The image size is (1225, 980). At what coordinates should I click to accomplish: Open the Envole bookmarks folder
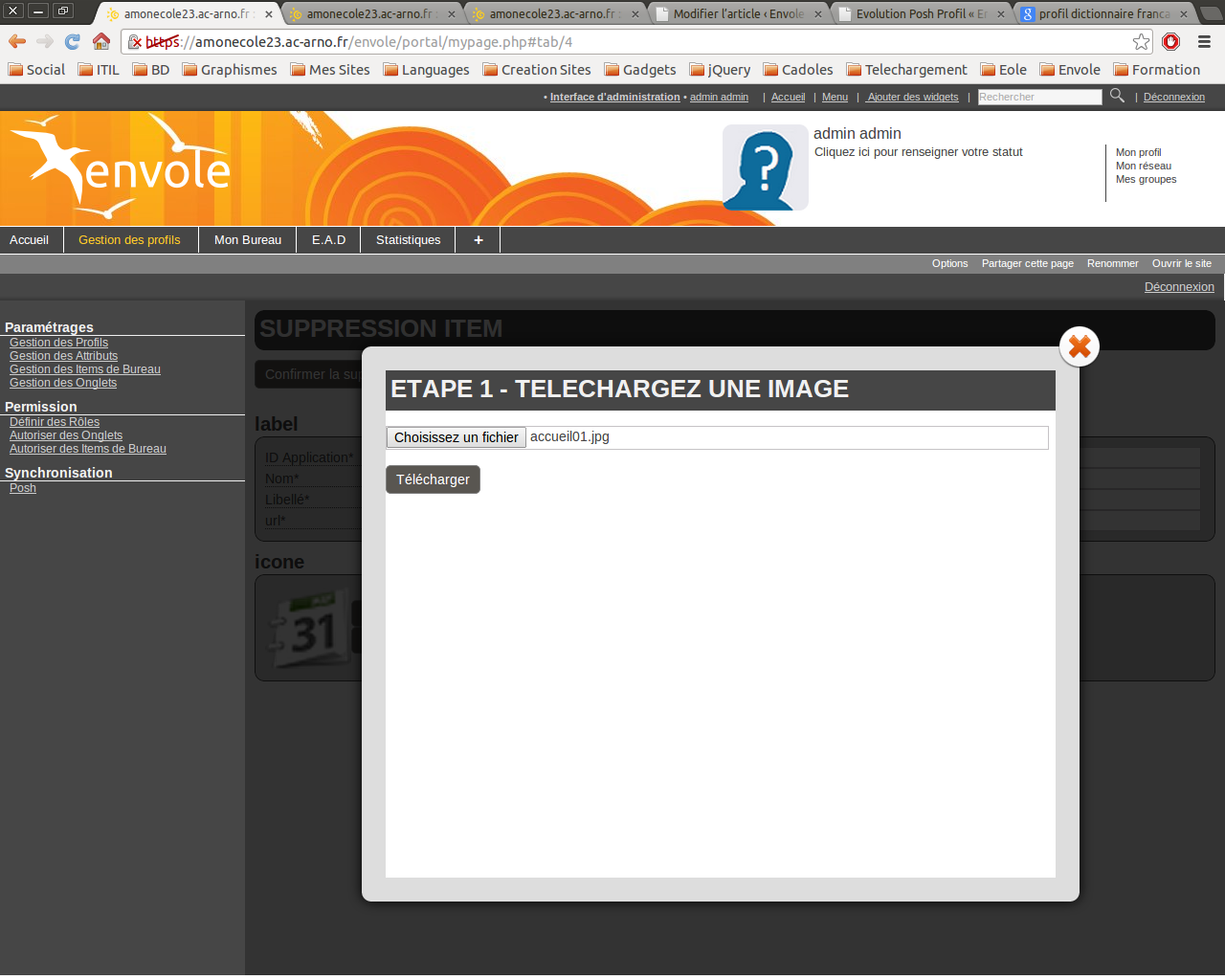(1070, 70)
